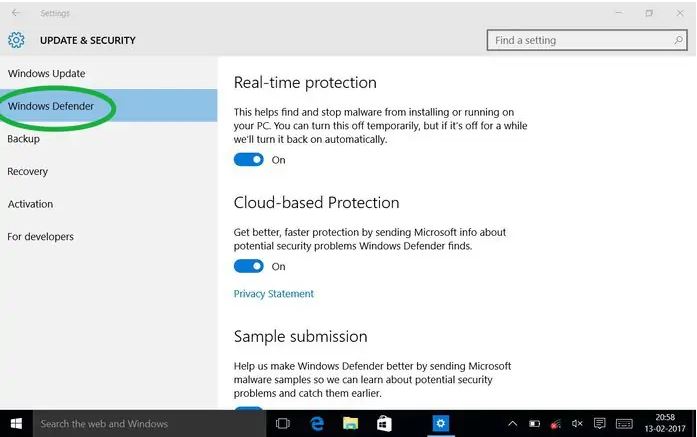Go back with the Settings back arrow
Viewport: 697px width, 437px height.
point(16,13)
